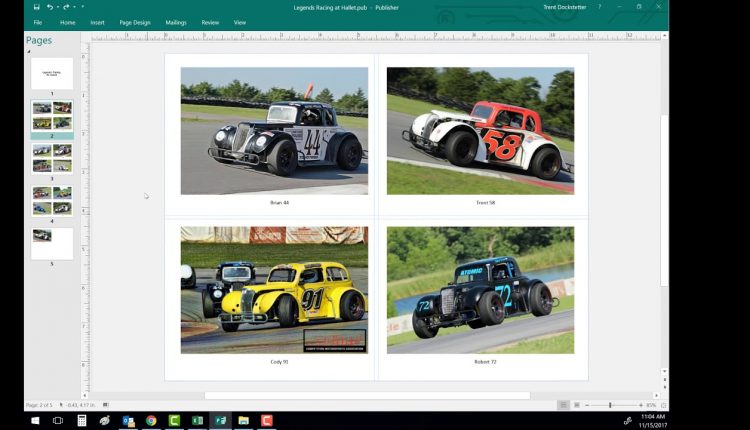Click the zoom percentage value
The width and height of the screenshot is (750, 430).
pyautogui.click(x=651, y=405)
